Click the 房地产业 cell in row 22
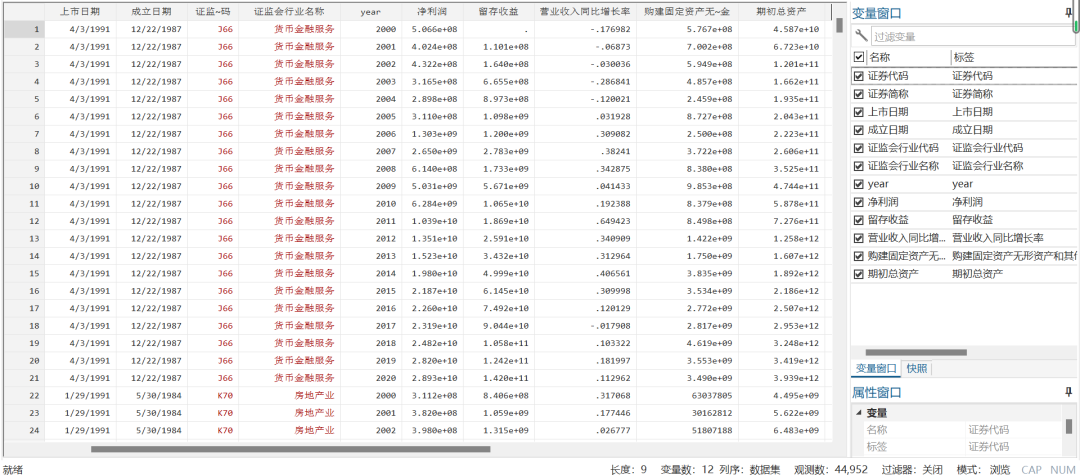 [x=289, y=395]
